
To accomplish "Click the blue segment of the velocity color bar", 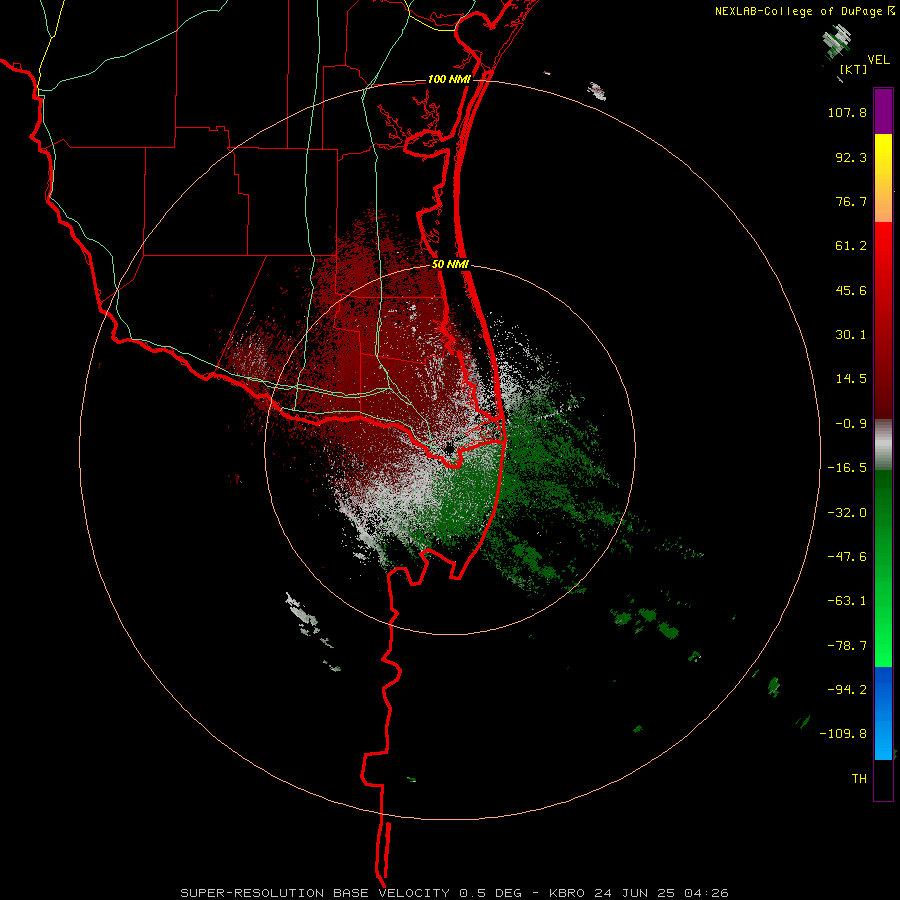I will coord(883,713).
